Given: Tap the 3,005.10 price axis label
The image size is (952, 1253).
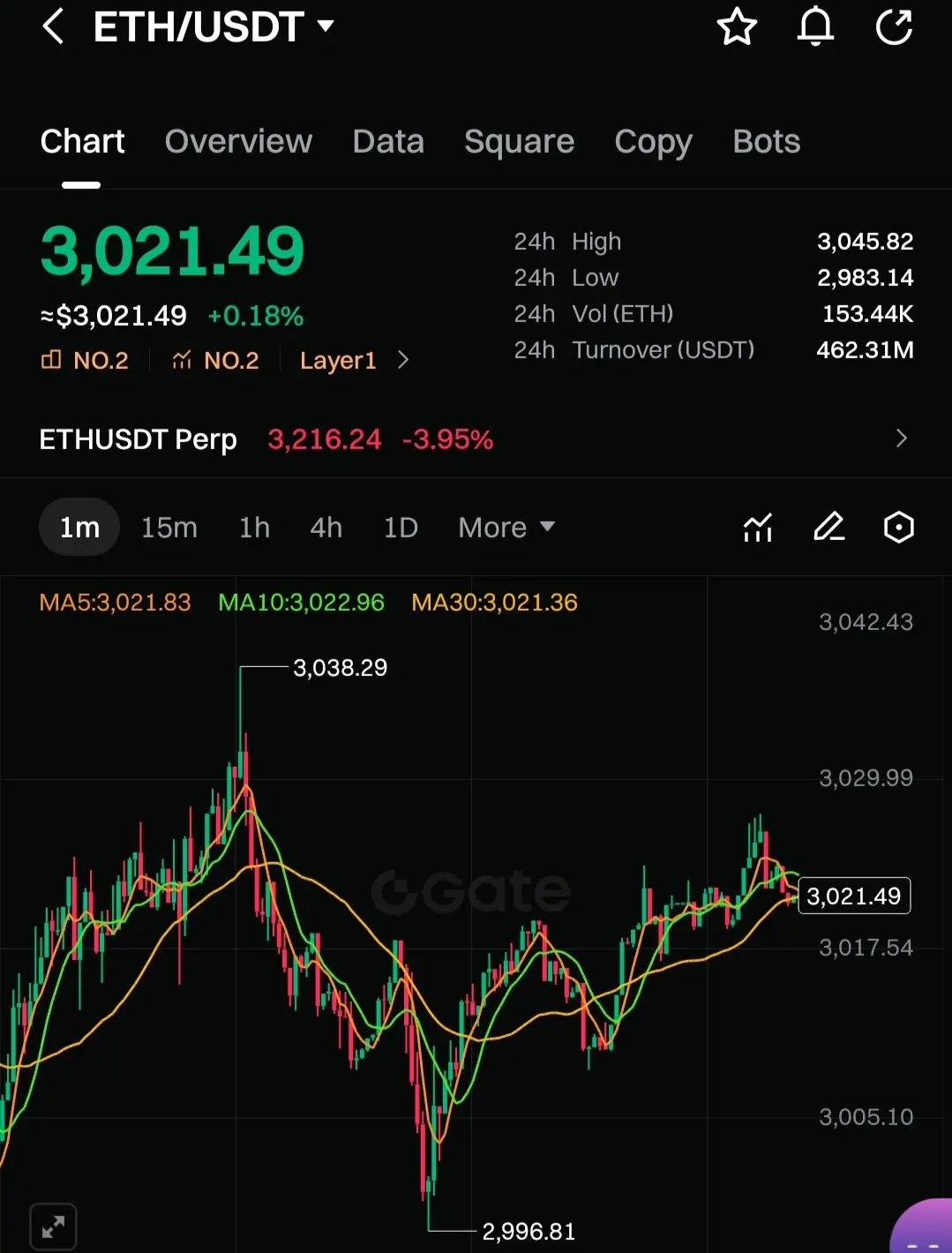Looking at the screenshot, I should [866, 1117].
